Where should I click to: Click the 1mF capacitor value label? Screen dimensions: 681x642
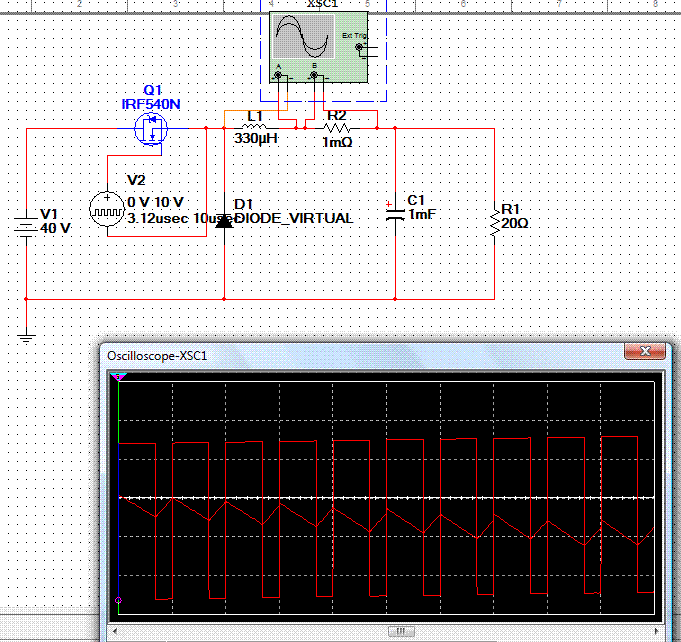[x=422, y=214]
